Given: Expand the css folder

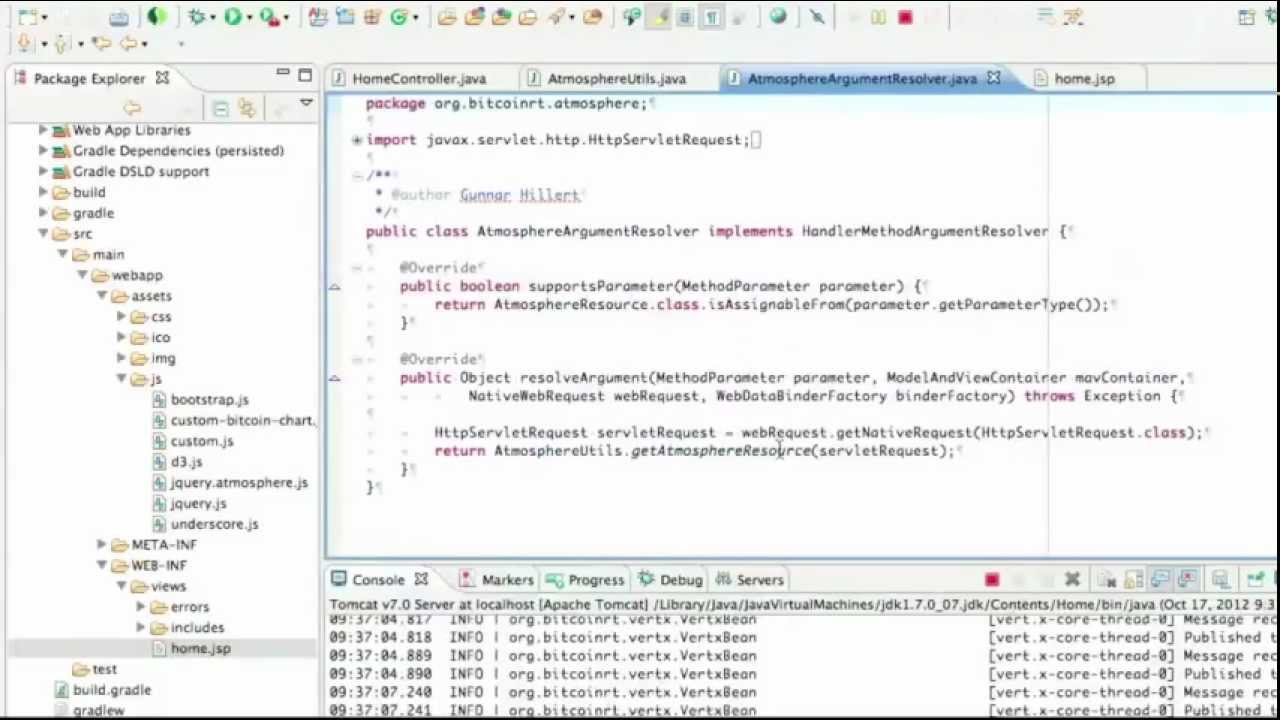Looking at the screenshot, I should [x=121, y=317].
